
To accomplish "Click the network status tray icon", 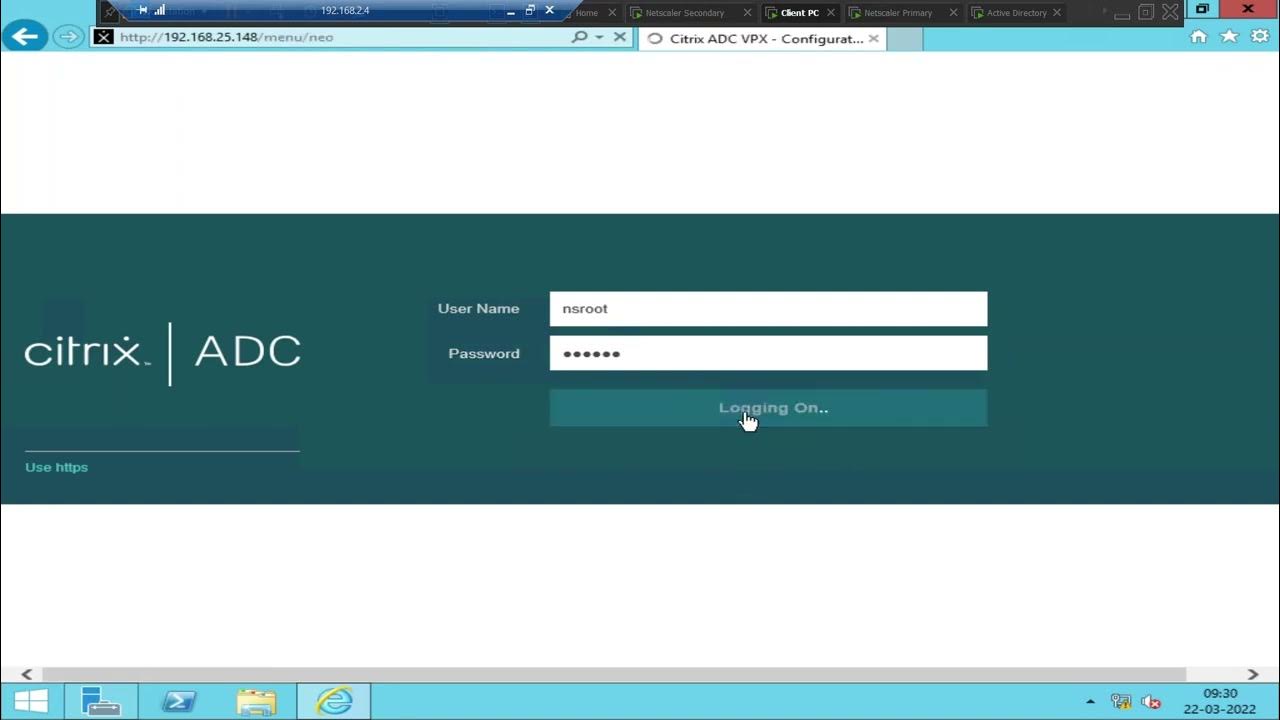I will (x=1121, y=702).
